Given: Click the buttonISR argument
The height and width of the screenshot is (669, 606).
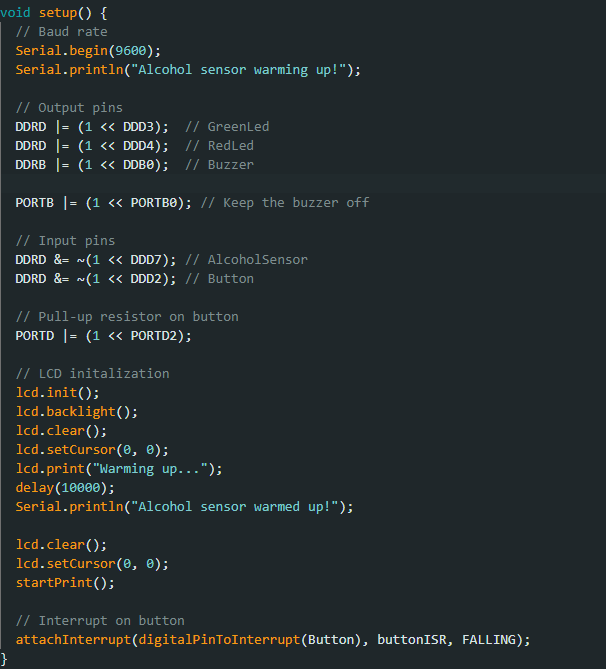Looking at the screenshot, I should pyautogui.click(x=411, y=640).
